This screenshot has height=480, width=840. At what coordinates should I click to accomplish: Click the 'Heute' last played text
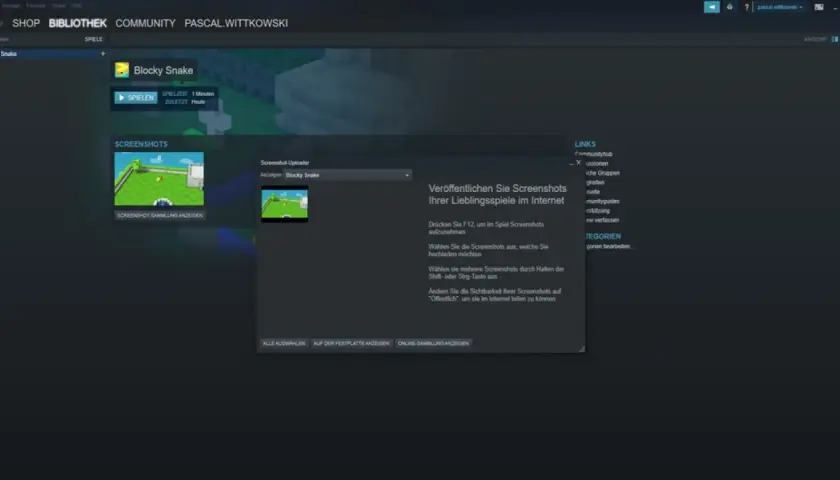(x=198, y=102)
